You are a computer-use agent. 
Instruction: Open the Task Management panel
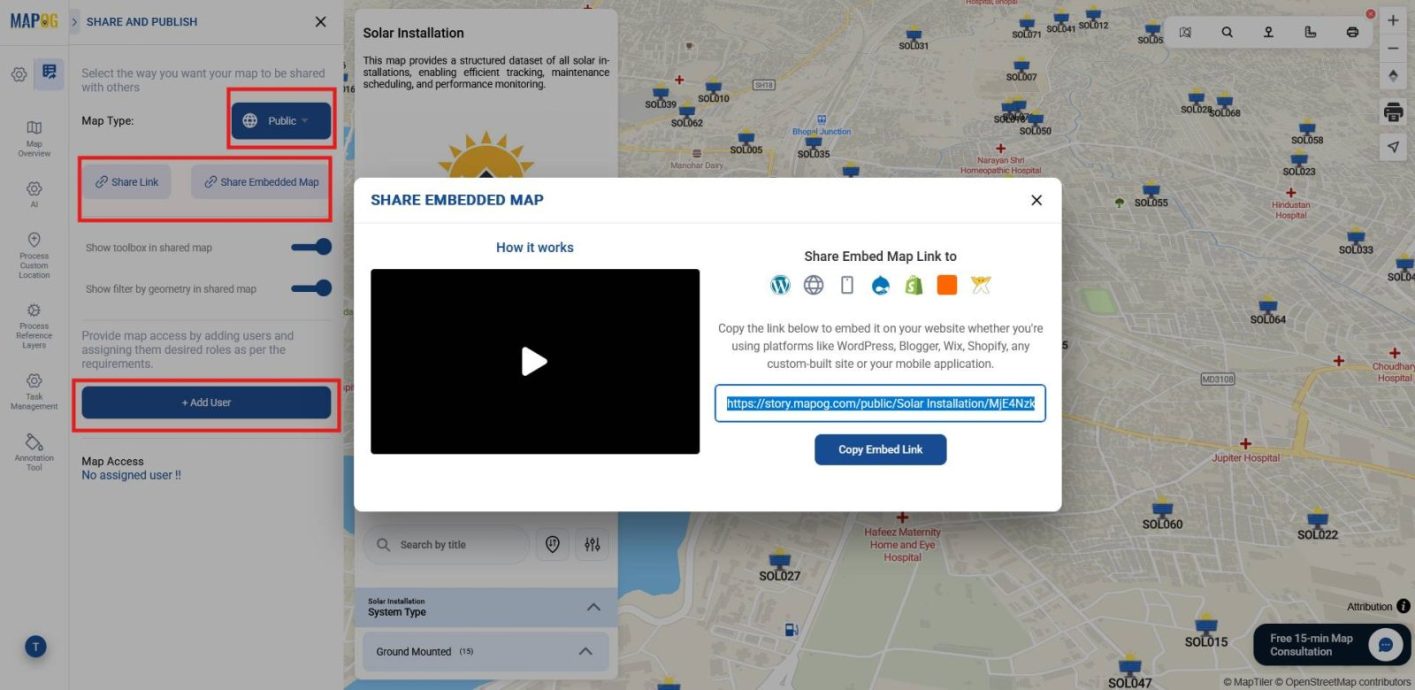(x=34, y=387)
